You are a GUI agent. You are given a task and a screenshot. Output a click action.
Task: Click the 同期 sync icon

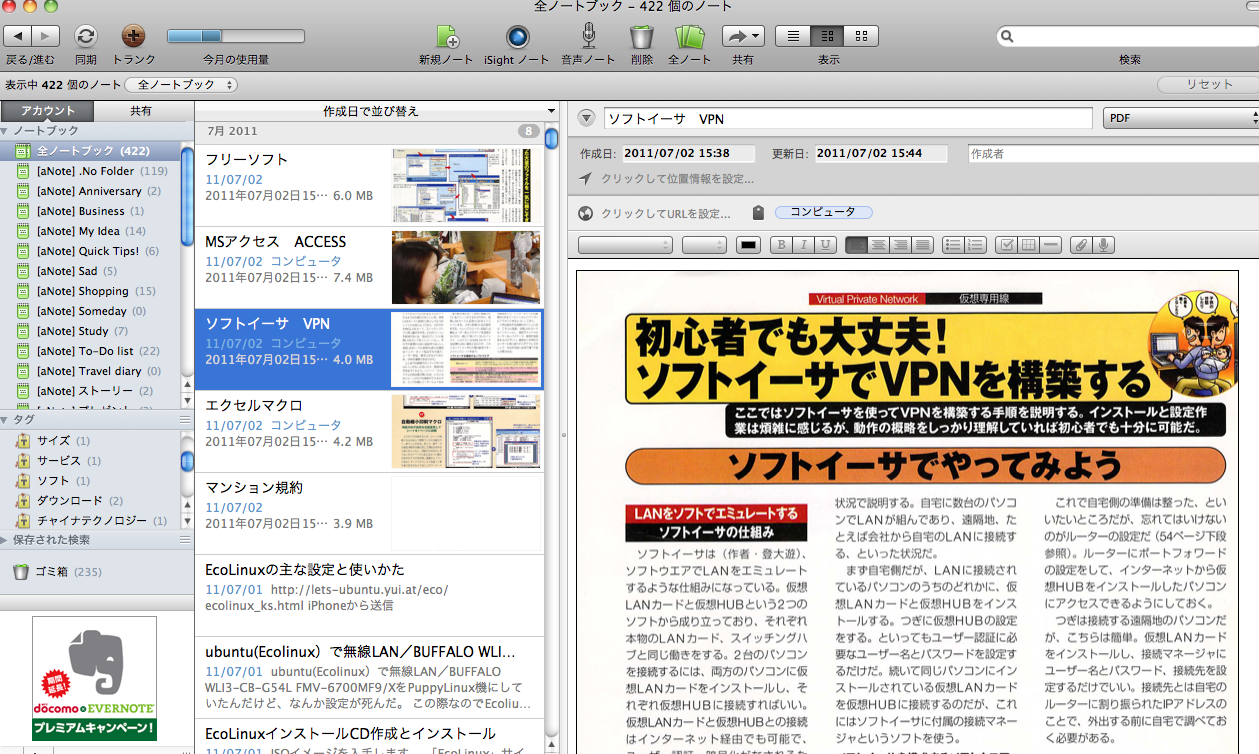coord(86,37)
